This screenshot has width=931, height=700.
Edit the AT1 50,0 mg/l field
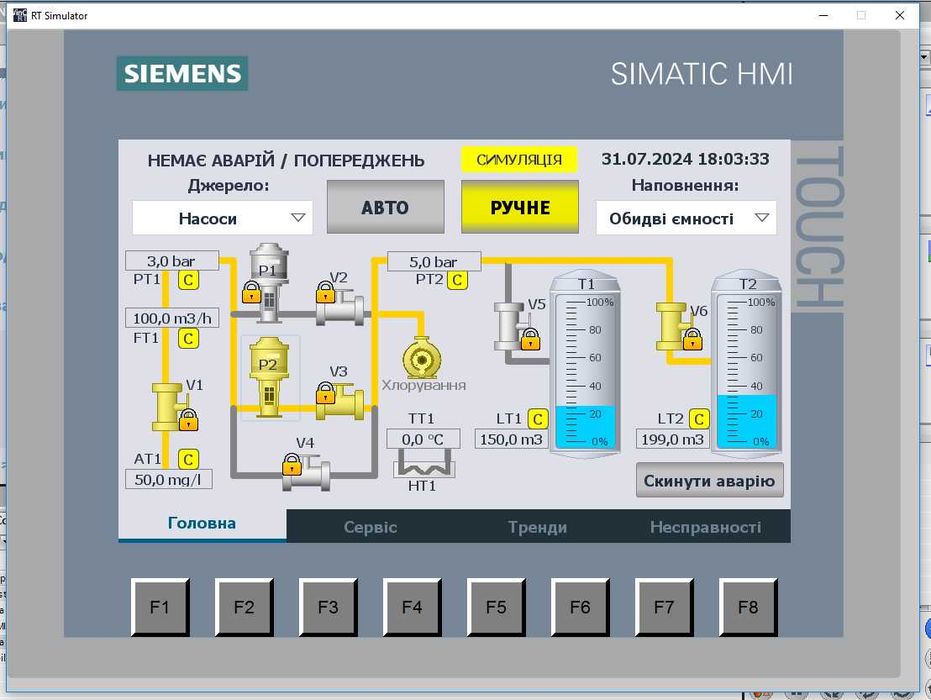point(169,479)
